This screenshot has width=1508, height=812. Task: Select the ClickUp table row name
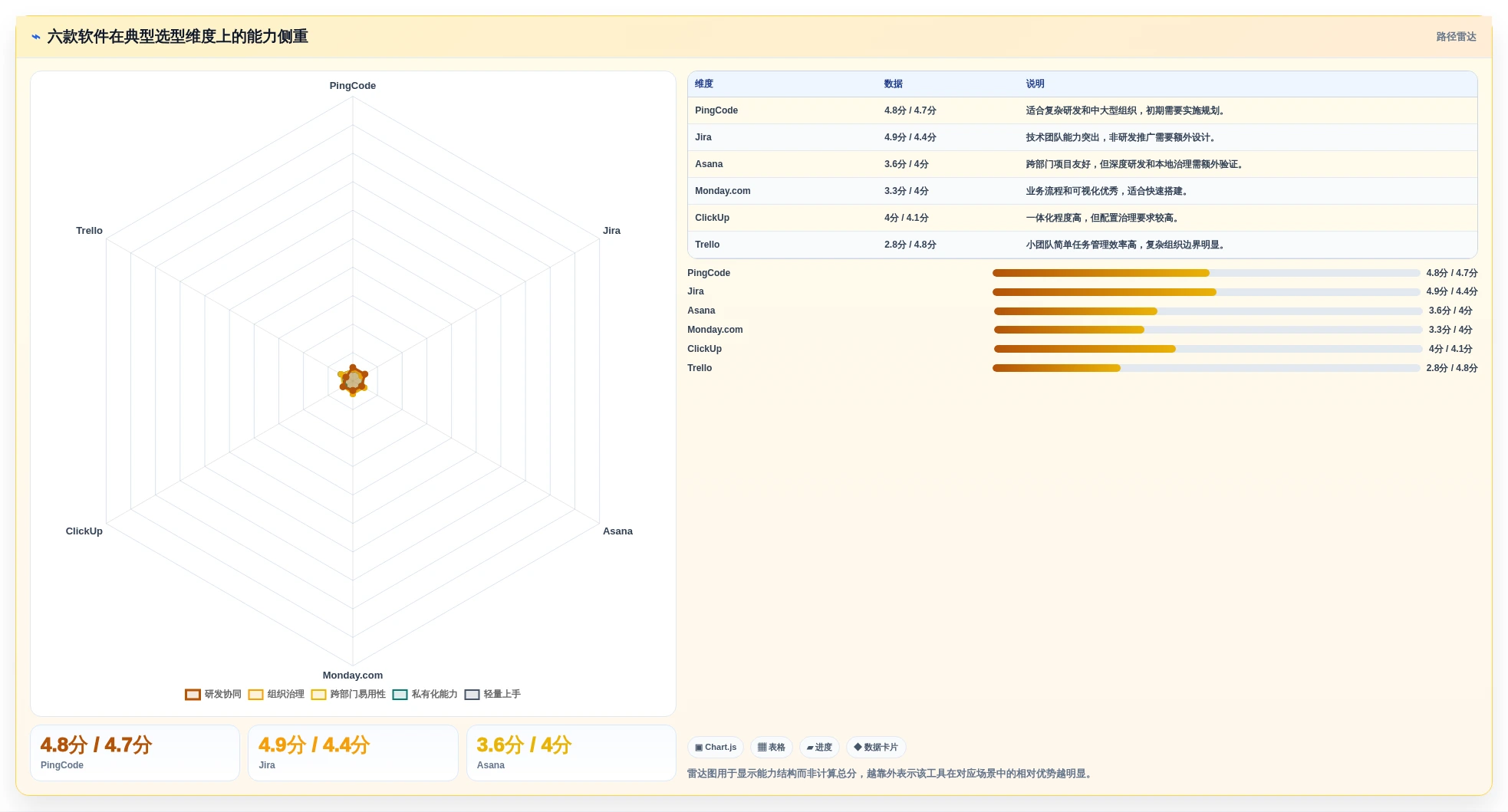tap(712, 218)
